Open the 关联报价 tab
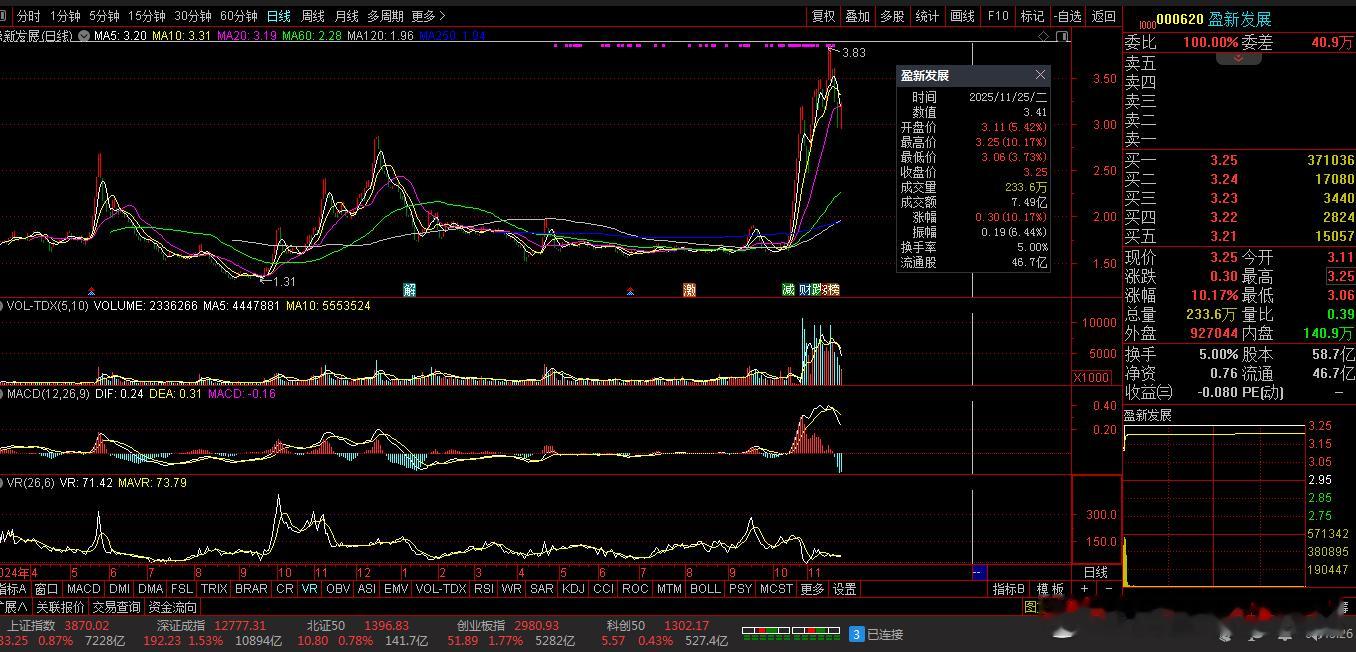This screenshot has height=652, width=1356. point(60,607)
